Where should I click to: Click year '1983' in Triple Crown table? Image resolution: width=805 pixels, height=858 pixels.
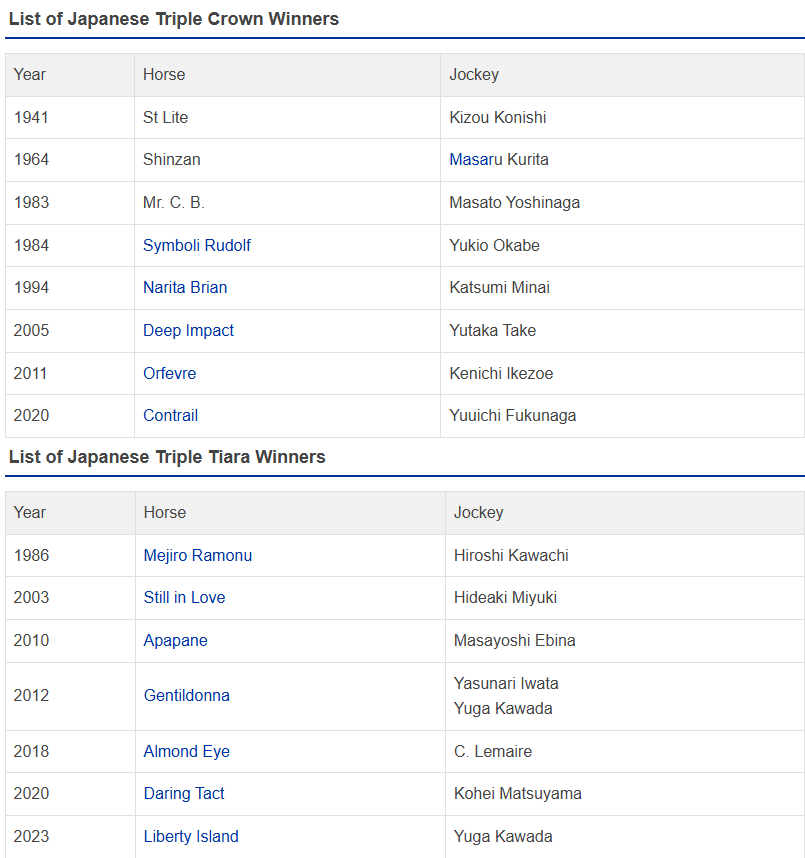pyautogui.click(x=31, y=202)
